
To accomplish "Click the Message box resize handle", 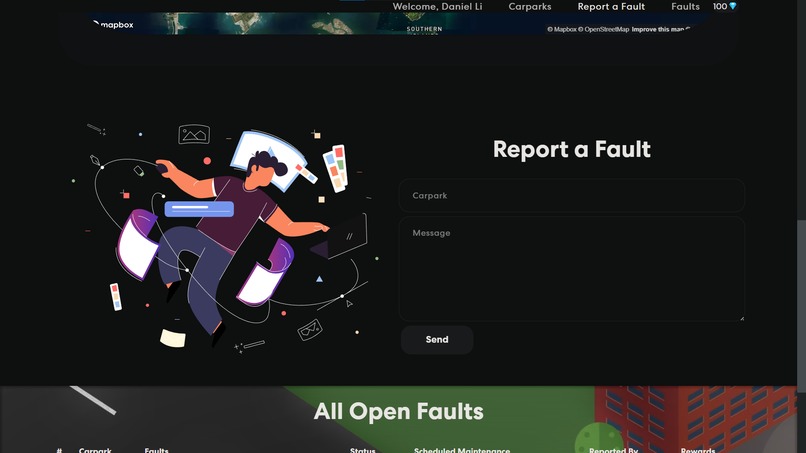I will tap(742, 318).
